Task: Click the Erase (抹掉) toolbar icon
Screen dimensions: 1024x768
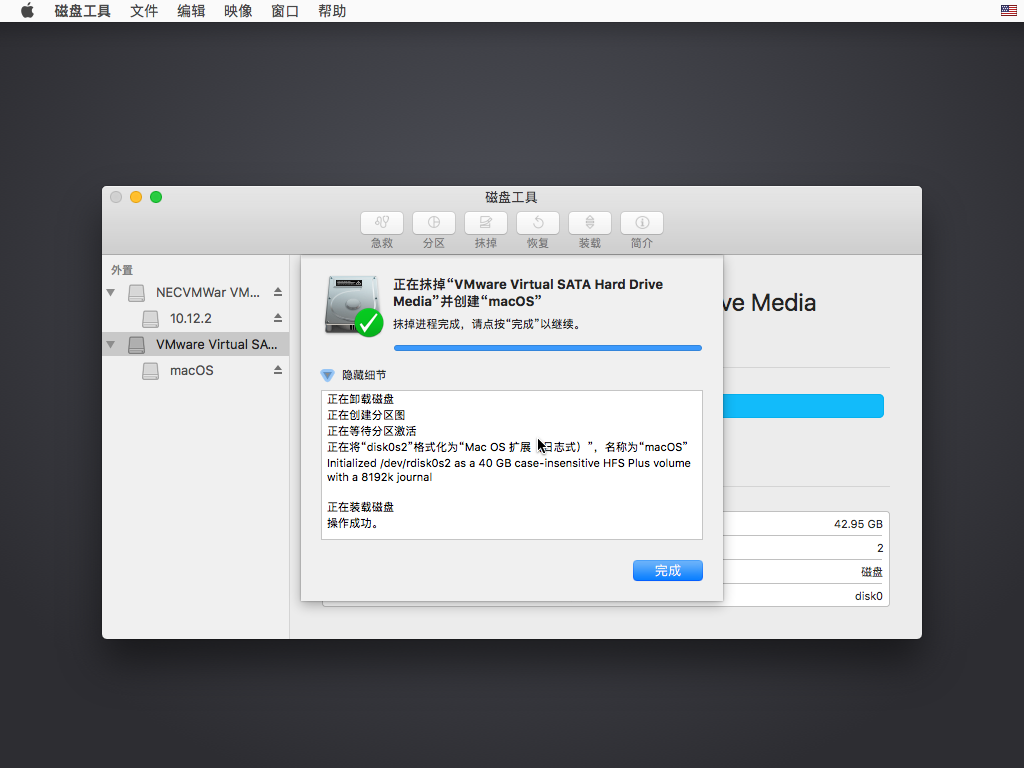Action: [x=485, y=223]
